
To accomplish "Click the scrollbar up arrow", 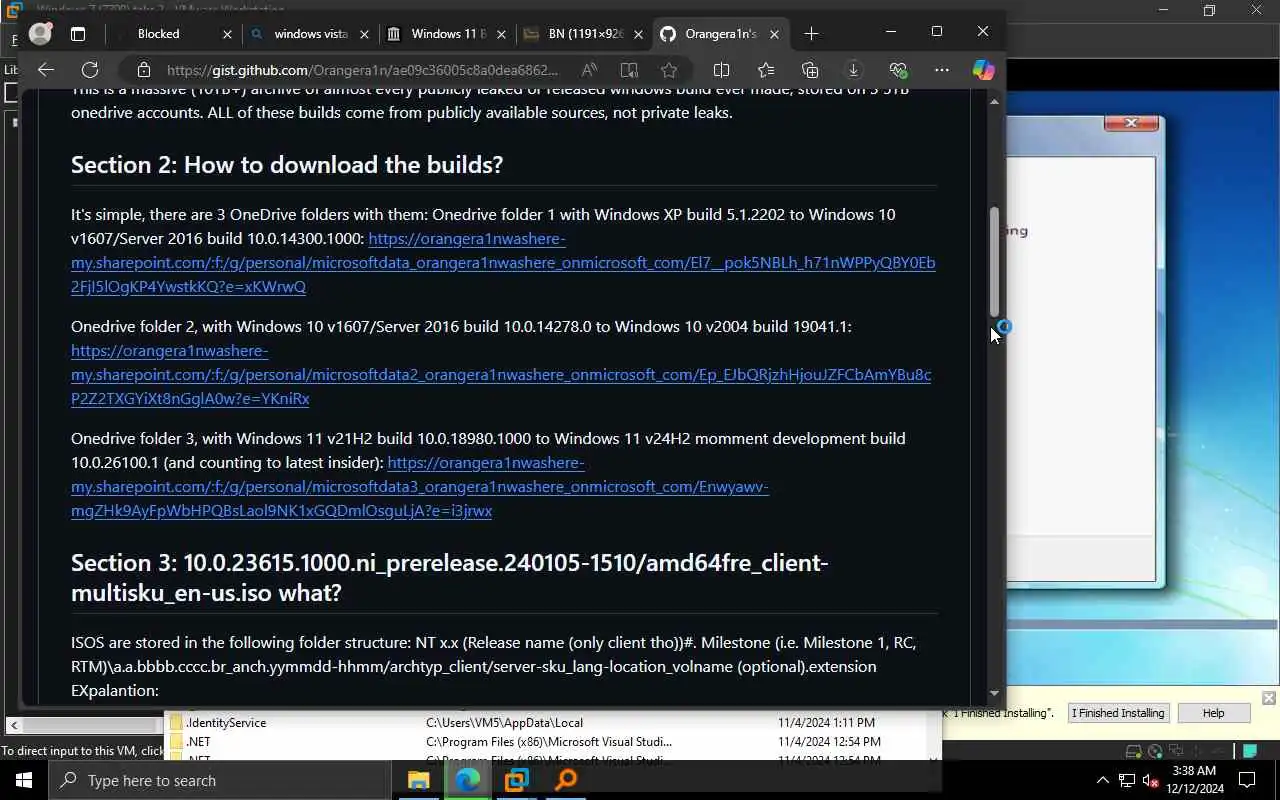I will pos(994,102).
